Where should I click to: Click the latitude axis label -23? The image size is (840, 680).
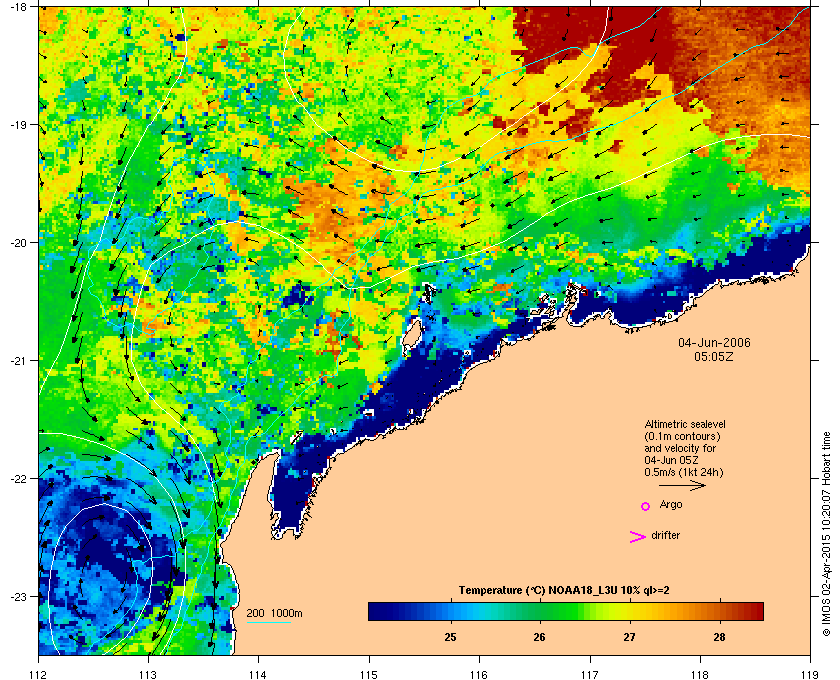20,596
